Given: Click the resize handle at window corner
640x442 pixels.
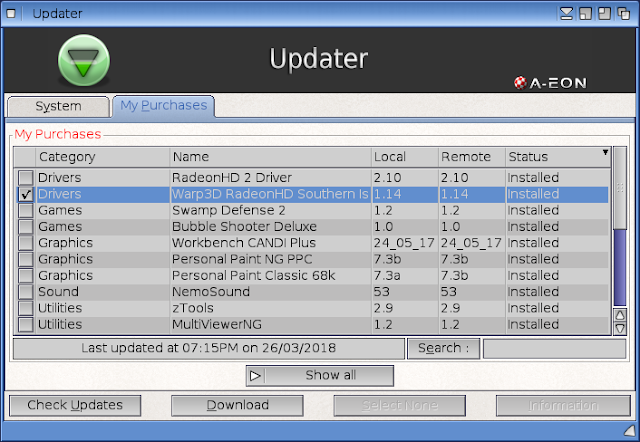Looking at the screenshot, I should (631, 431).
